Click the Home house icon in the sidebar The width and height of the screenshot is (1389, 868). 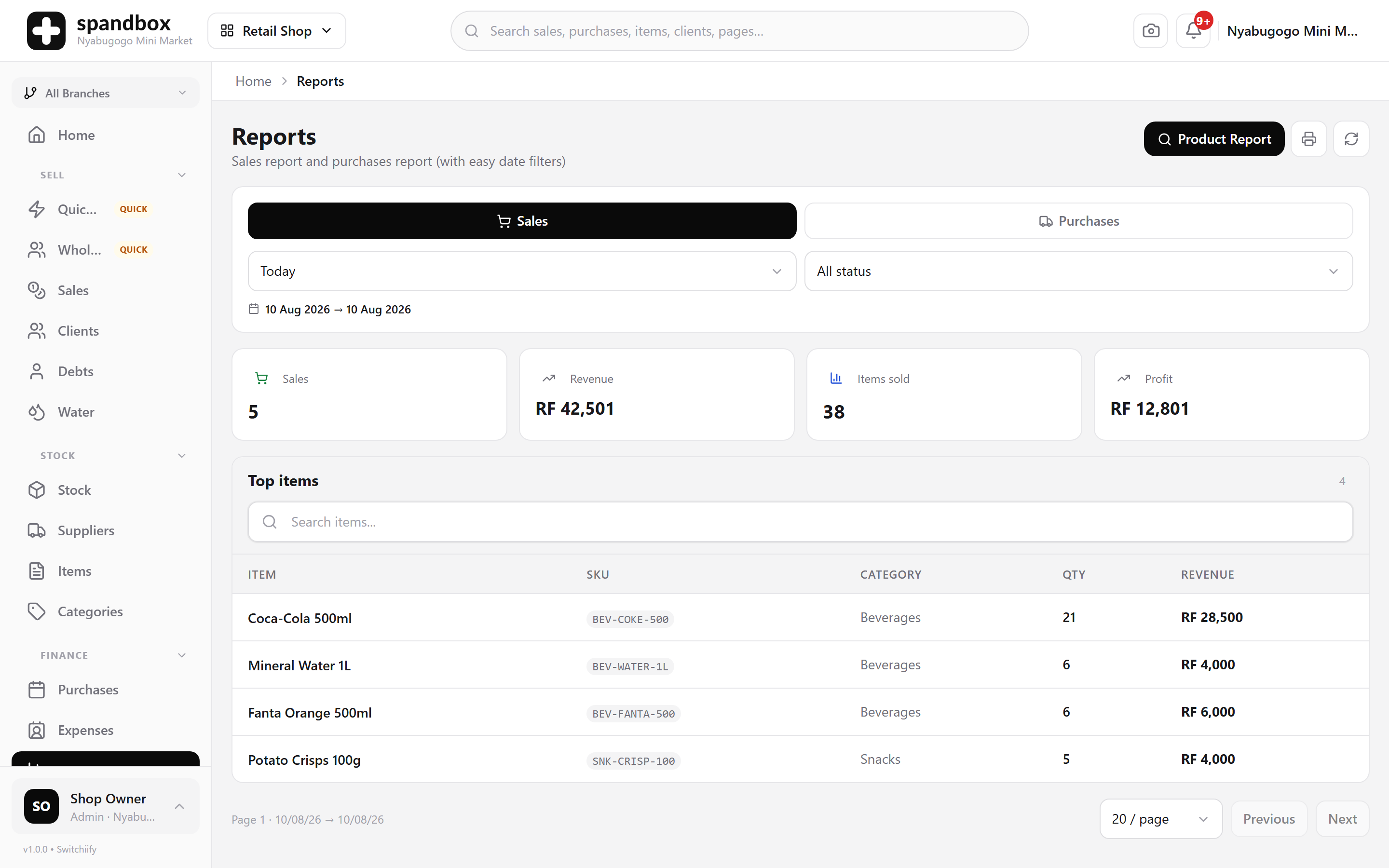click(x=37, y=135)
